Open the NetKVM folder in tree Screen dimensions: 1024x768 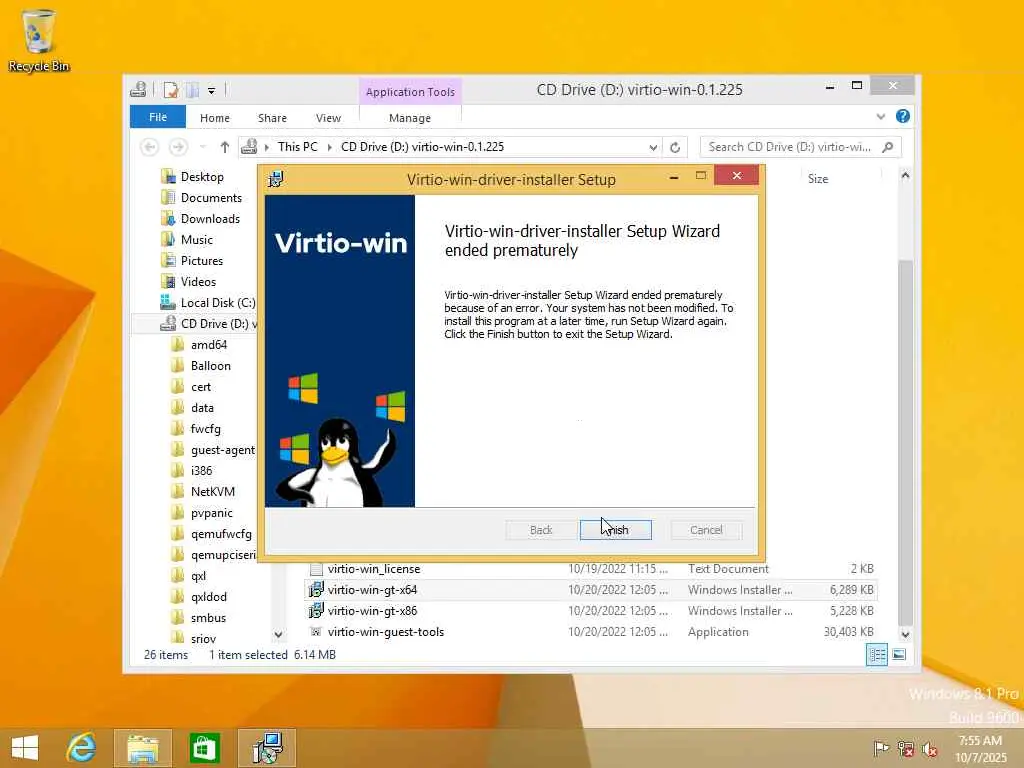coord(212,491)
